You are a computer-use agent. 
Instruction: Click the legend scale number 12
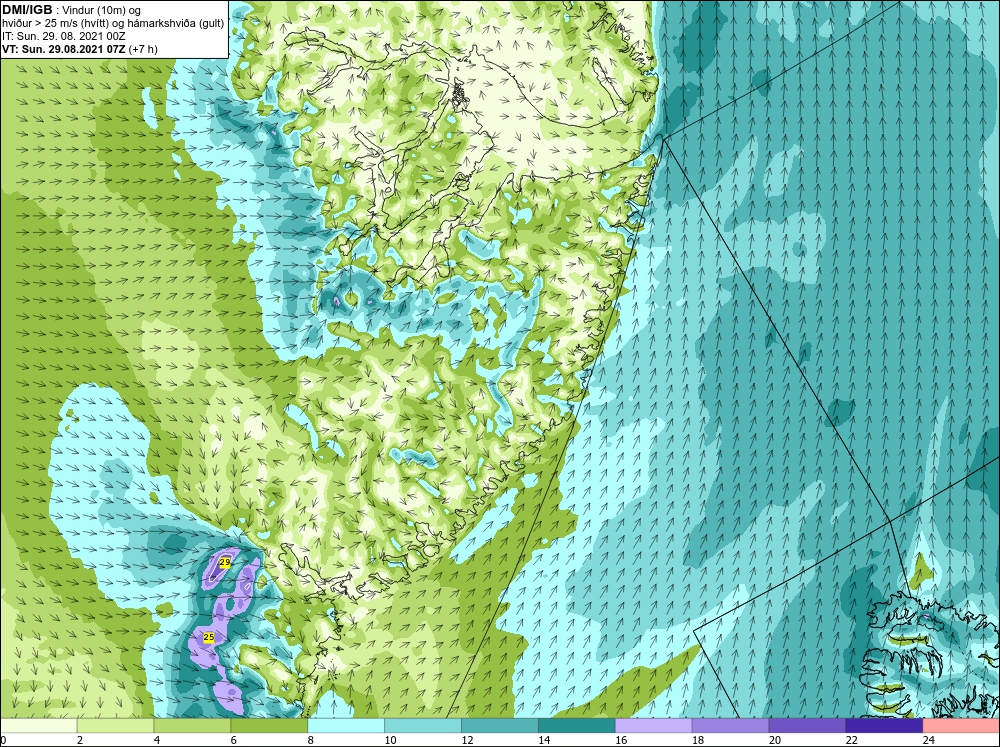pyautogui.click(x=467, y=740)
